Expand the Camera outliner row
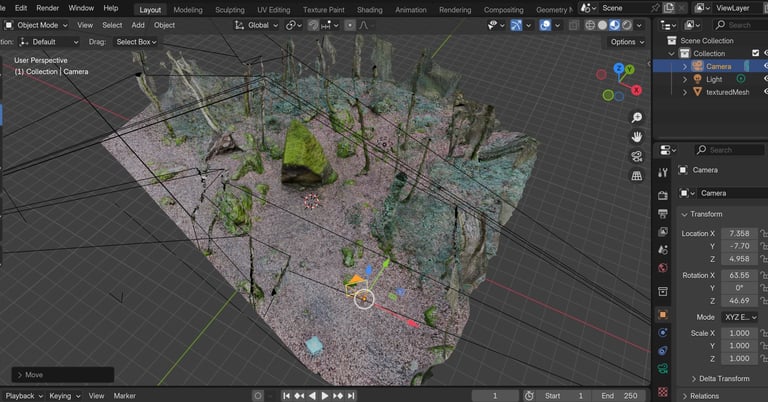The width and height of the screenshot is (768, 402). tap(685, 66)
